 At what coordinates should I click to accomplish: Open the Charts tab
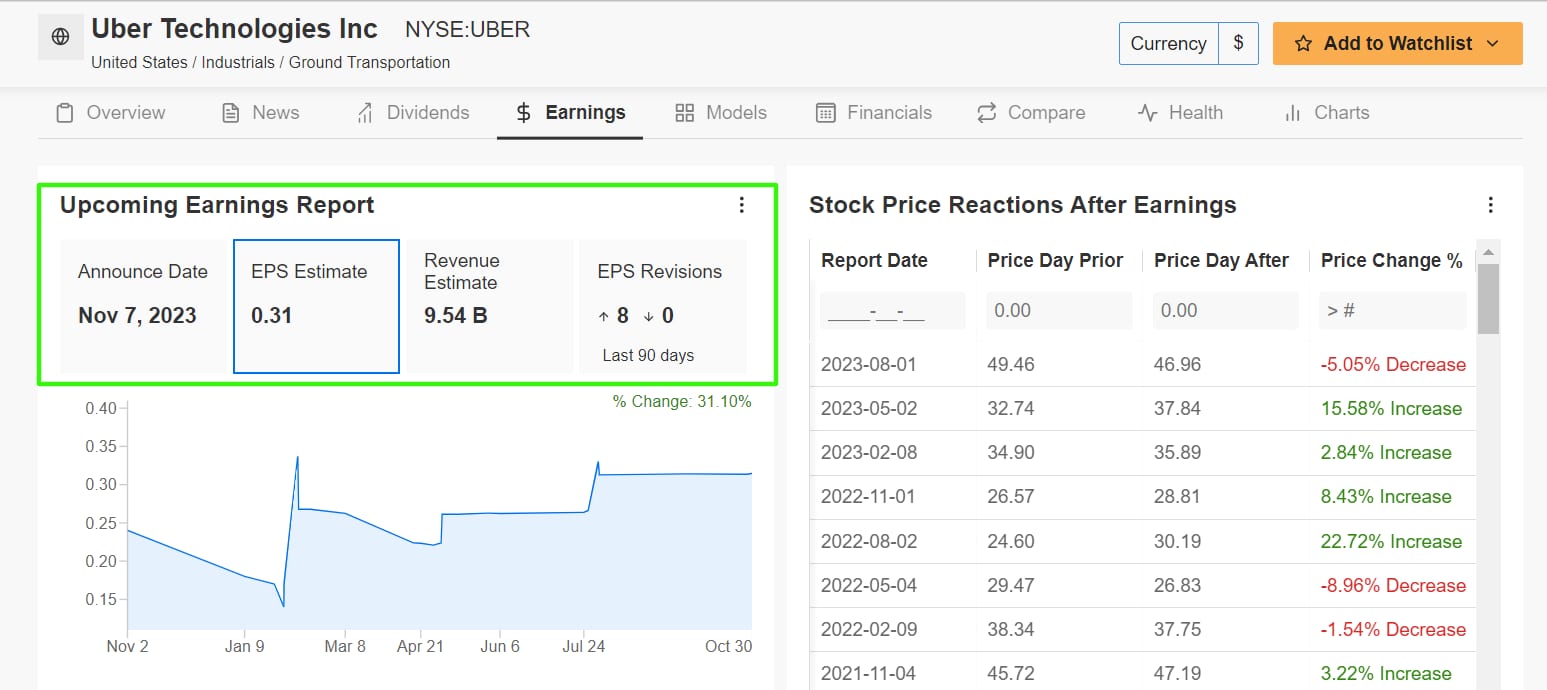(x=1326, y=113)
